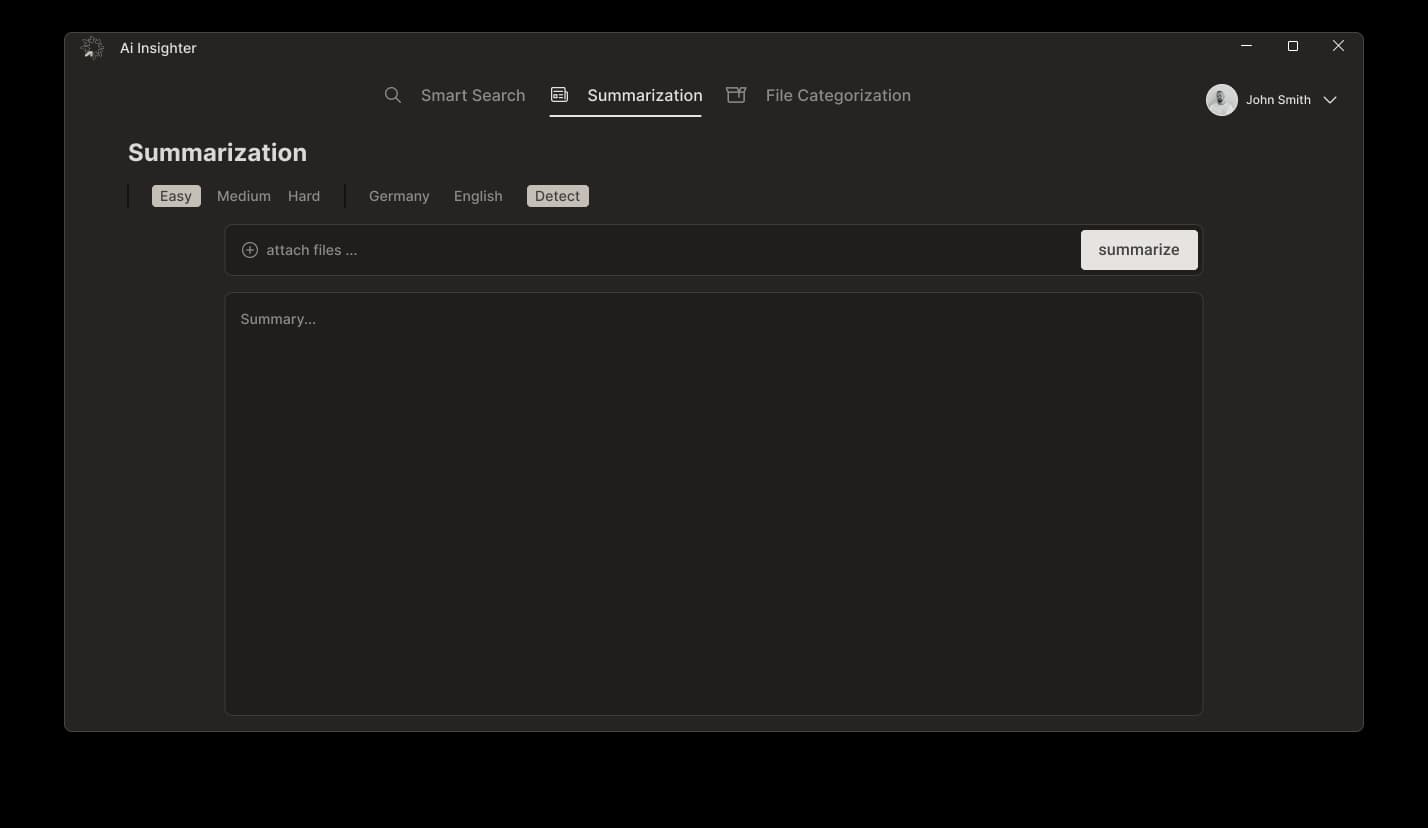Open the Smart Search tab
The width and height of the screenshot is (1428, 828).
point(472,95)
